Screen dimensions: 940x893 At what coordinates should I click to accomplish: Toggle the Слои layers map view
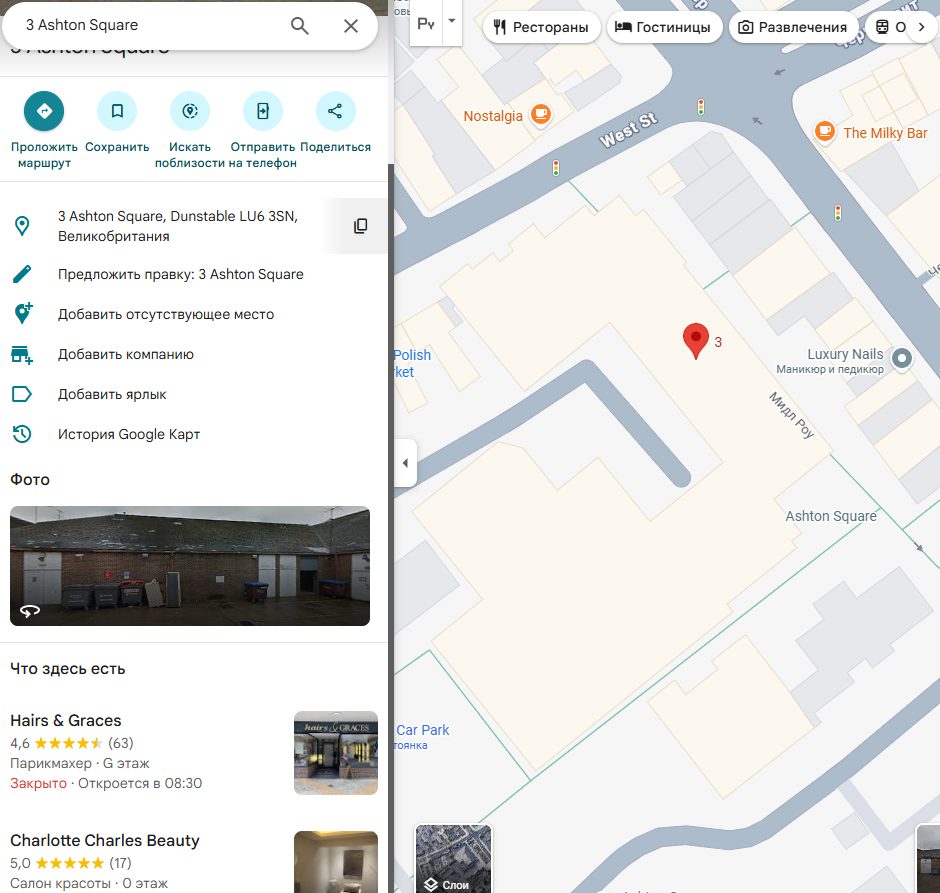(x=453, y=859)
